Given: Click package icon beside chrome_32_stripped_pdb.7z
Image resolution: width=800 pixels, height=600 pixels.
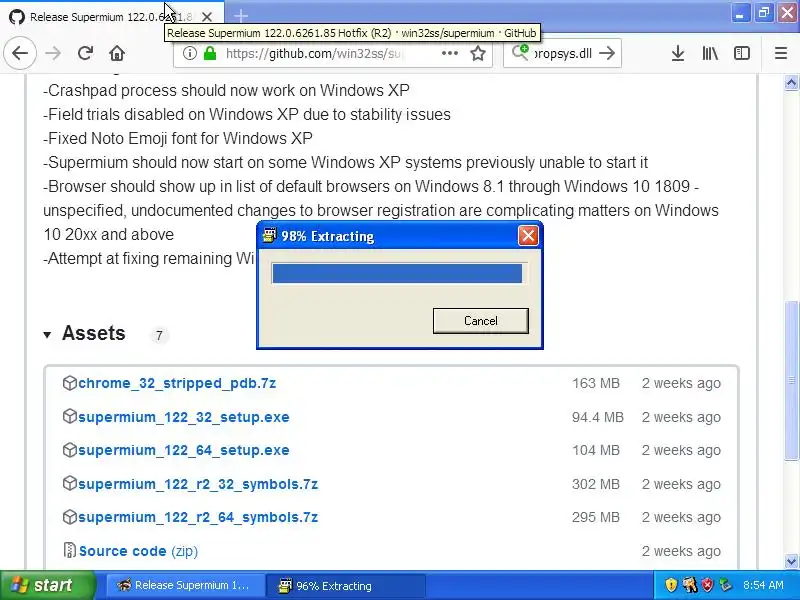Looking at the screenshot, I should point(69,383).
